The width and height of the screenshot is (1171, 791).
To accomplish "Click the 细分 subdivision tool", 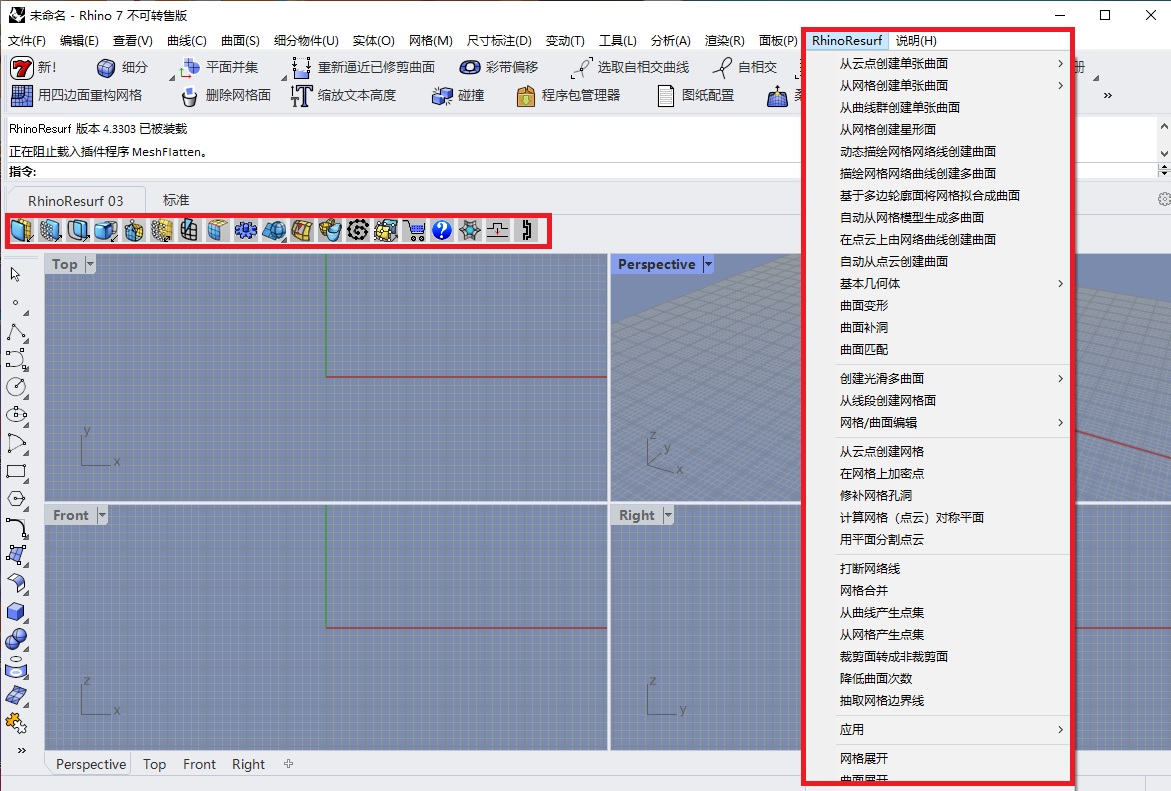I will pyautogui.click(x=122, y=67).
